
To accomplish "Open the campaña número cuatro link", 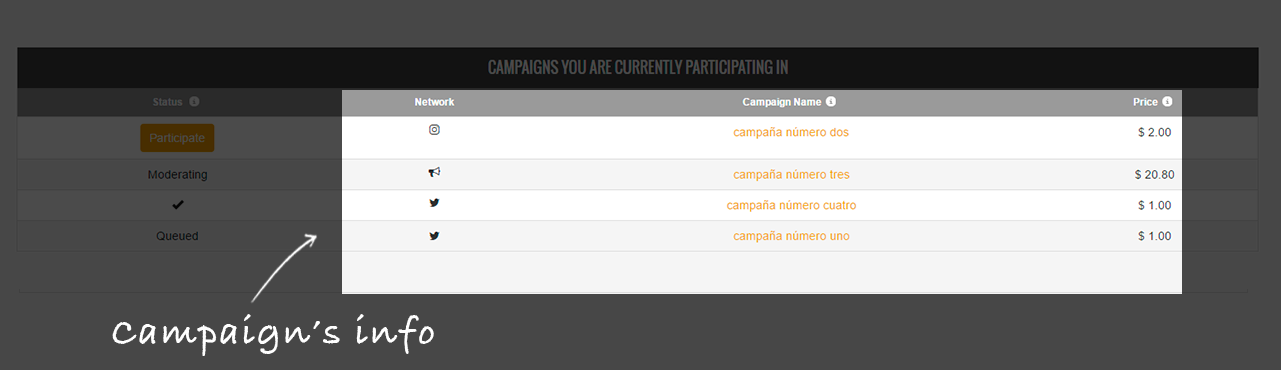I will pos(791,206).
